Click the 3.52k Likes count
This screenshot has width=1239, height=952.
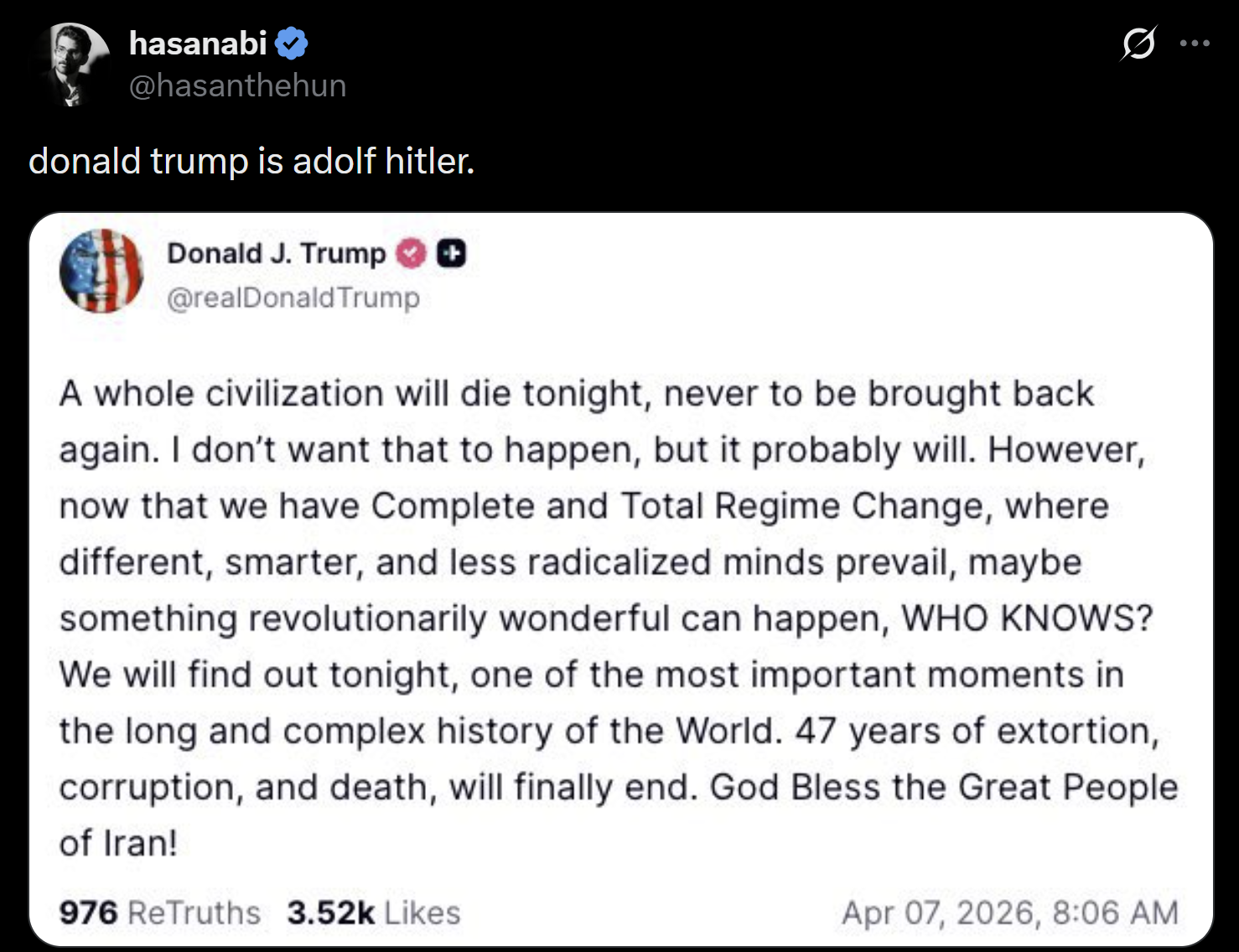(373, 913)
